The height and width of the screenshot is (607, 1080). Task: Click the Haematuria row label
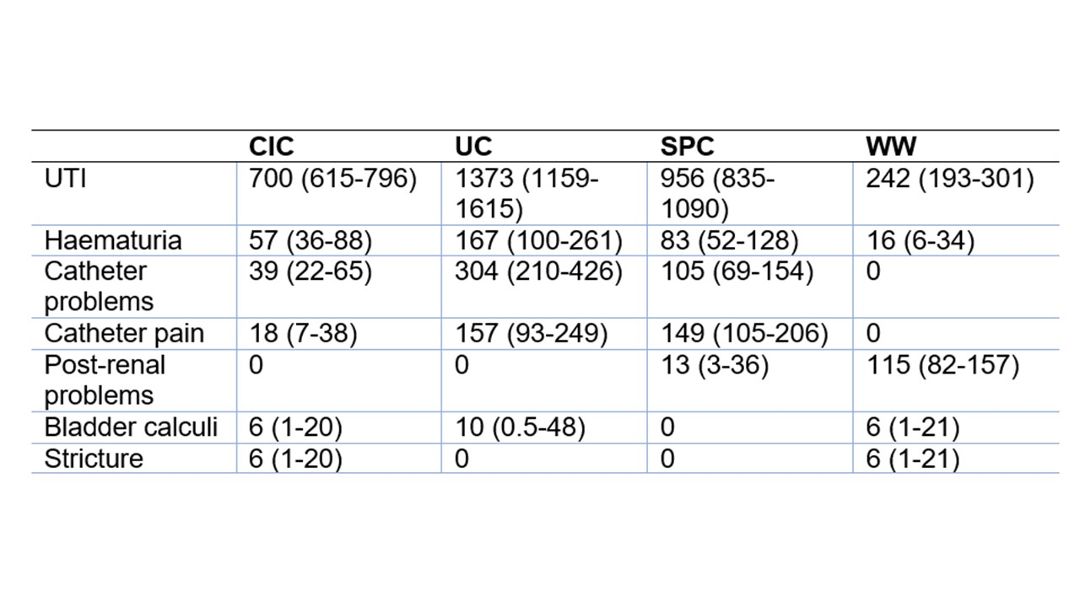(113, 240)
